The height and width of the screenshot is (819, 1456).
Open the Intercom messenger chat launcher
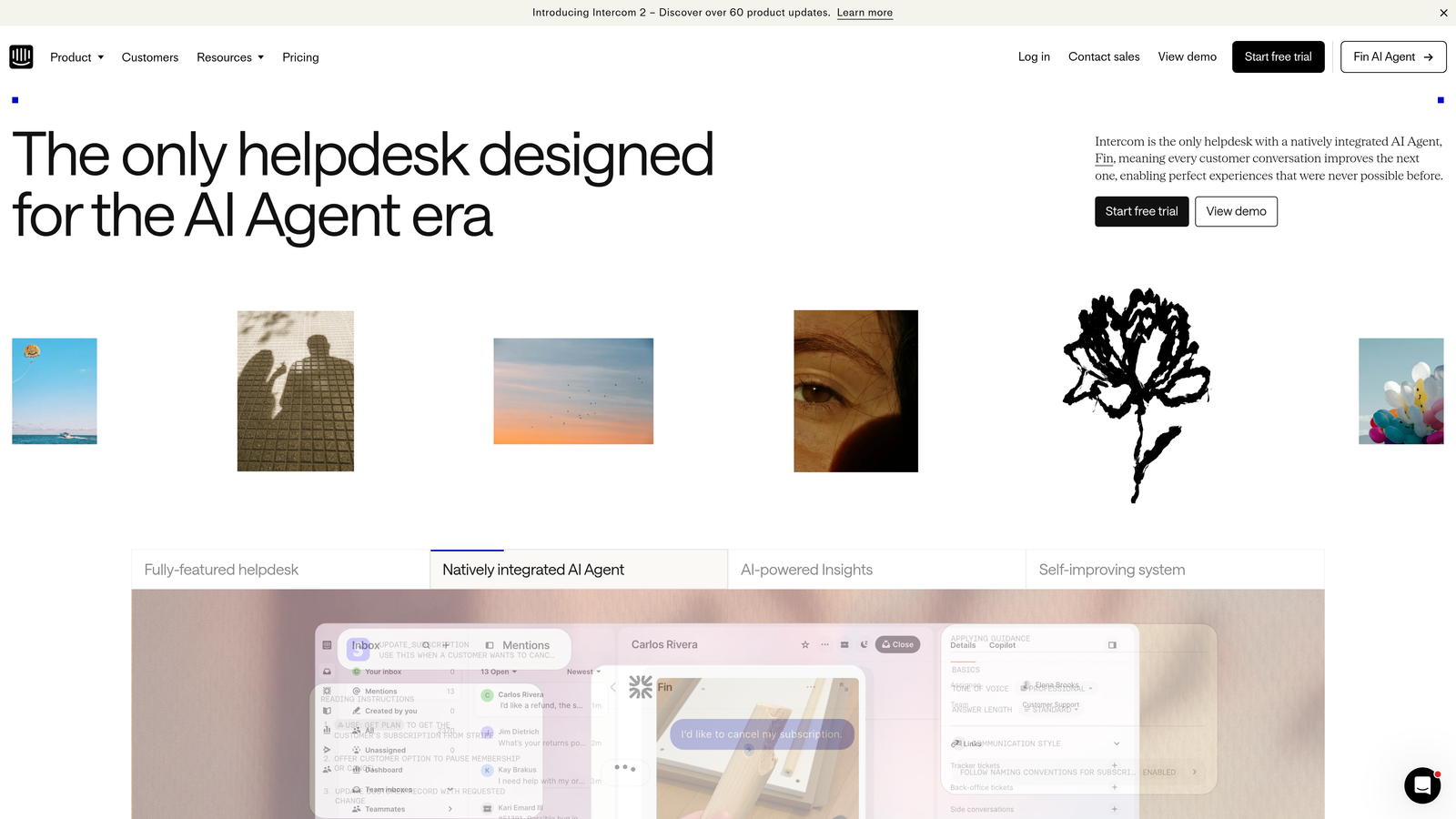click(1422, 785)
